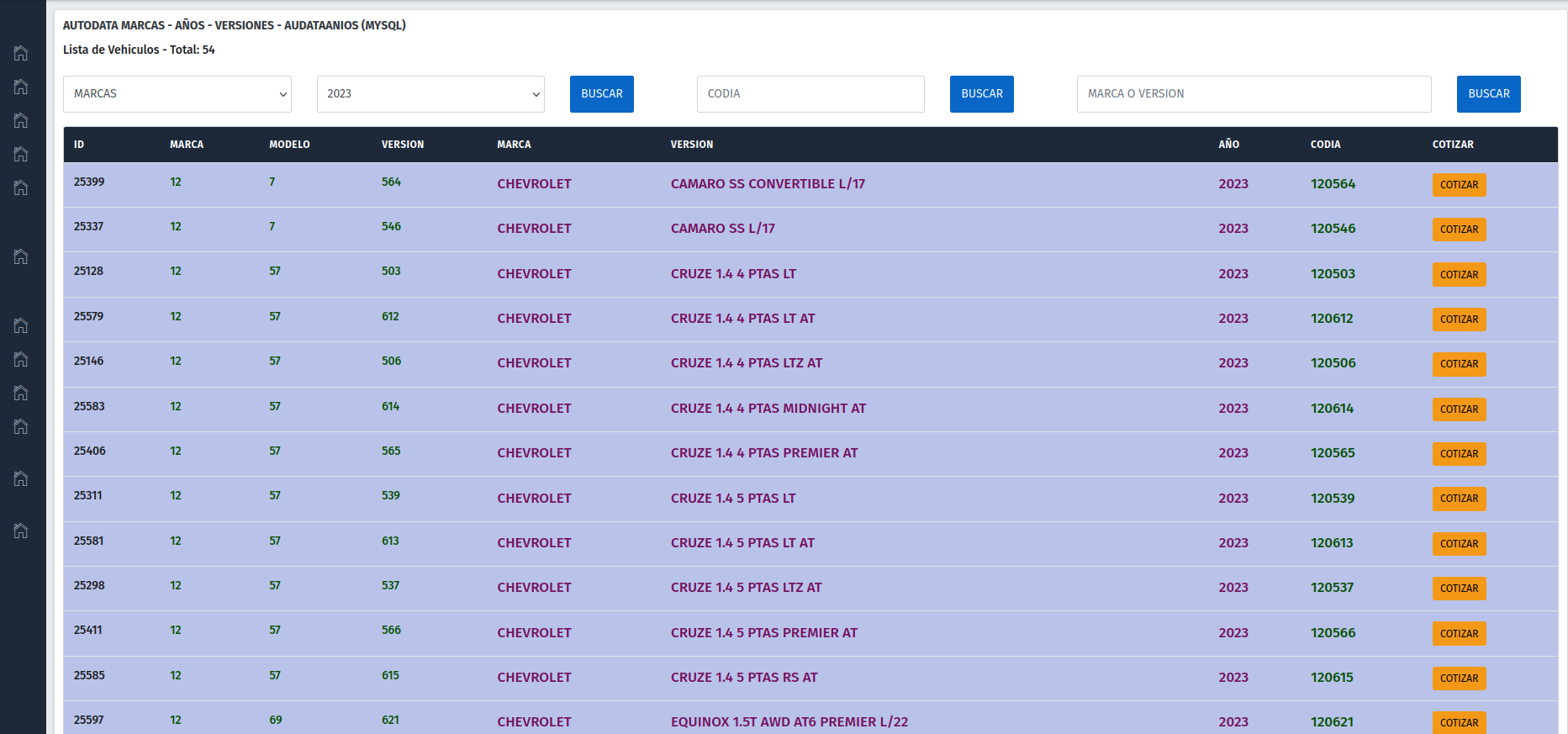1568x734 pixels.
Task: Click COTIZAR for CAMARO SS L/17
Action: pos(1459,230)
